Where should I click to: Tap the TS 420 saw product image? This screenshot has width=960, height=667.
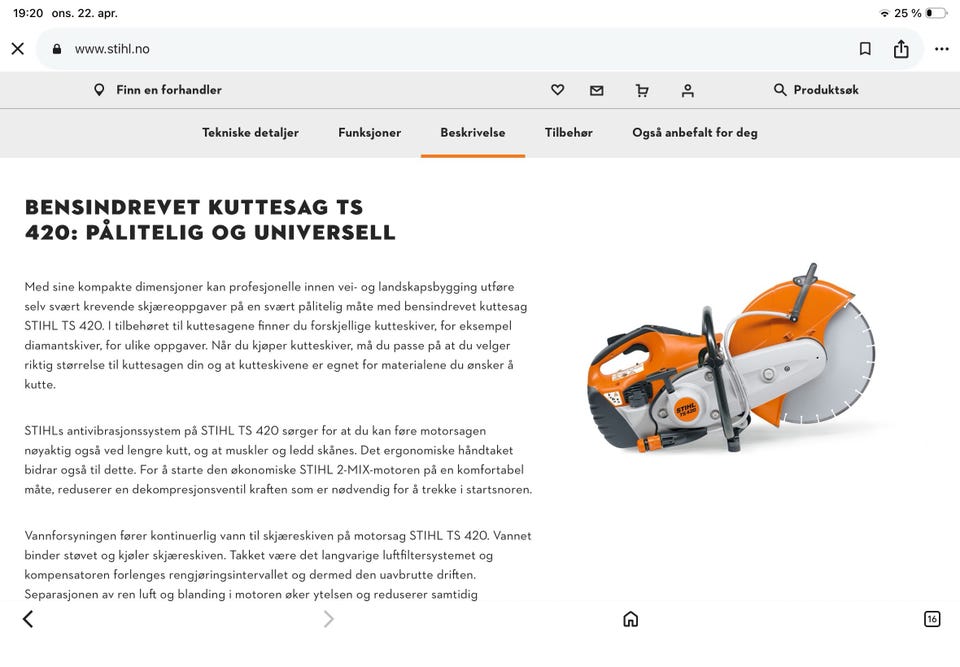click(732, 360)
